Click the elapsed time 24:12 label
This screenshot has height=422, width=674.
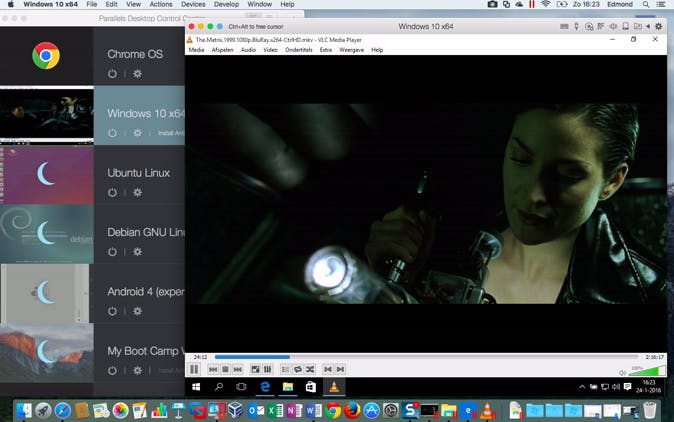(200, 357)
